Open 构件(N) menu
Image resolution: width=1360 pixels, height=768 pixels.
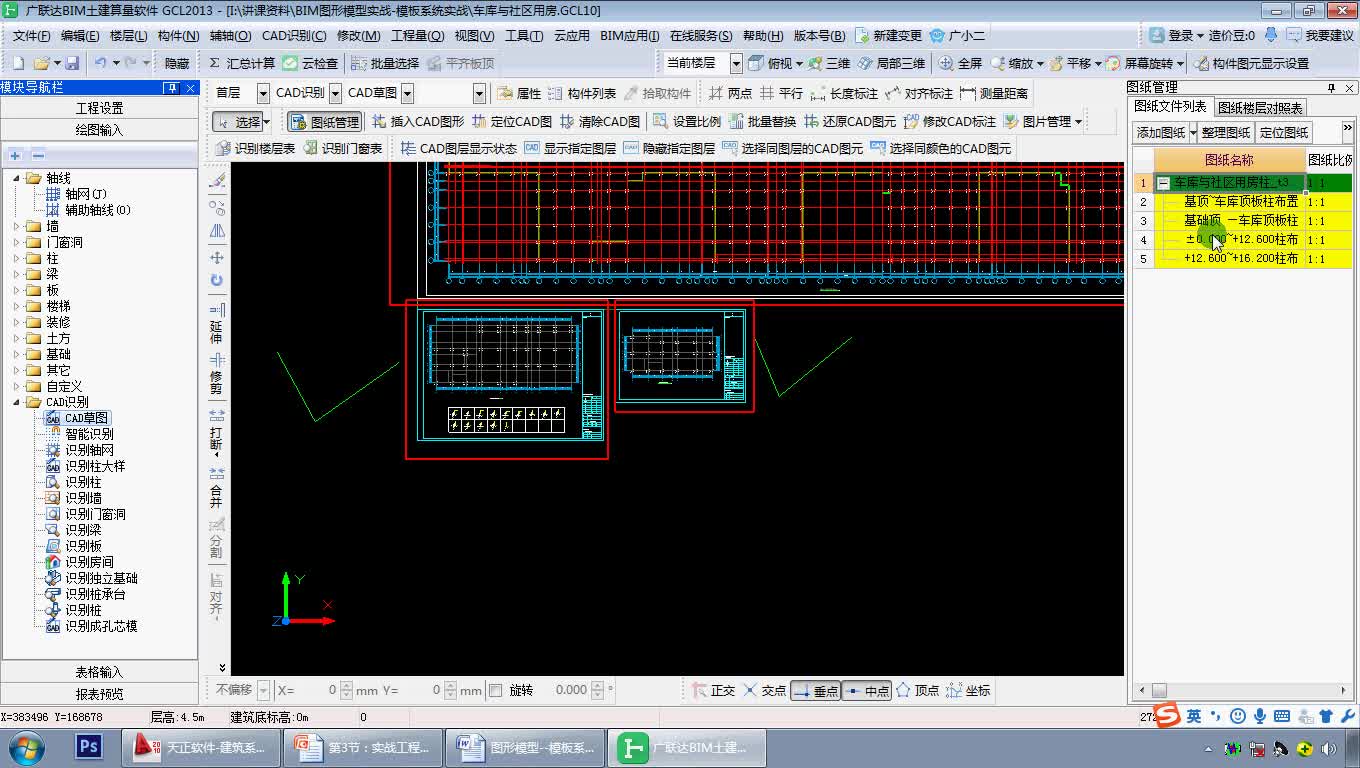click(x=178, y=35)
